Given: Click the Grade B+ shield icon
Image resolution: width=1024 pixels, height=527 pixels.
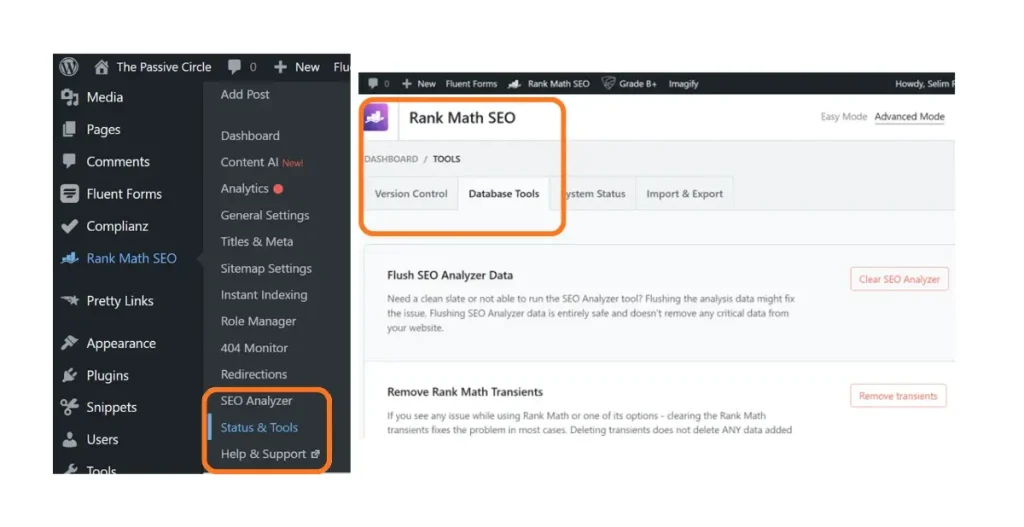Looking at the screenshot, I should (608, 84).
